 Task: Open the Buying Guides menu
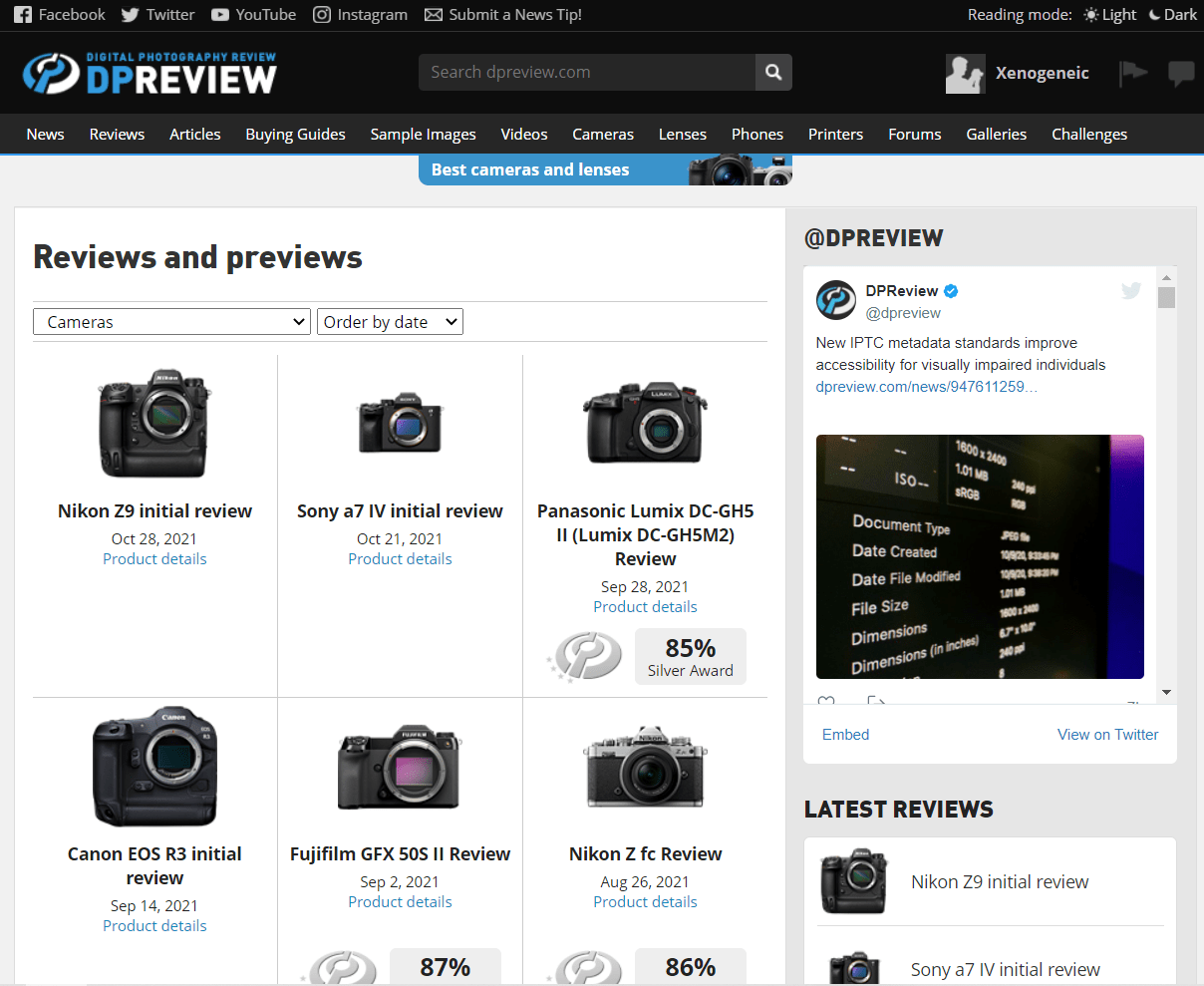coord(295,134)
